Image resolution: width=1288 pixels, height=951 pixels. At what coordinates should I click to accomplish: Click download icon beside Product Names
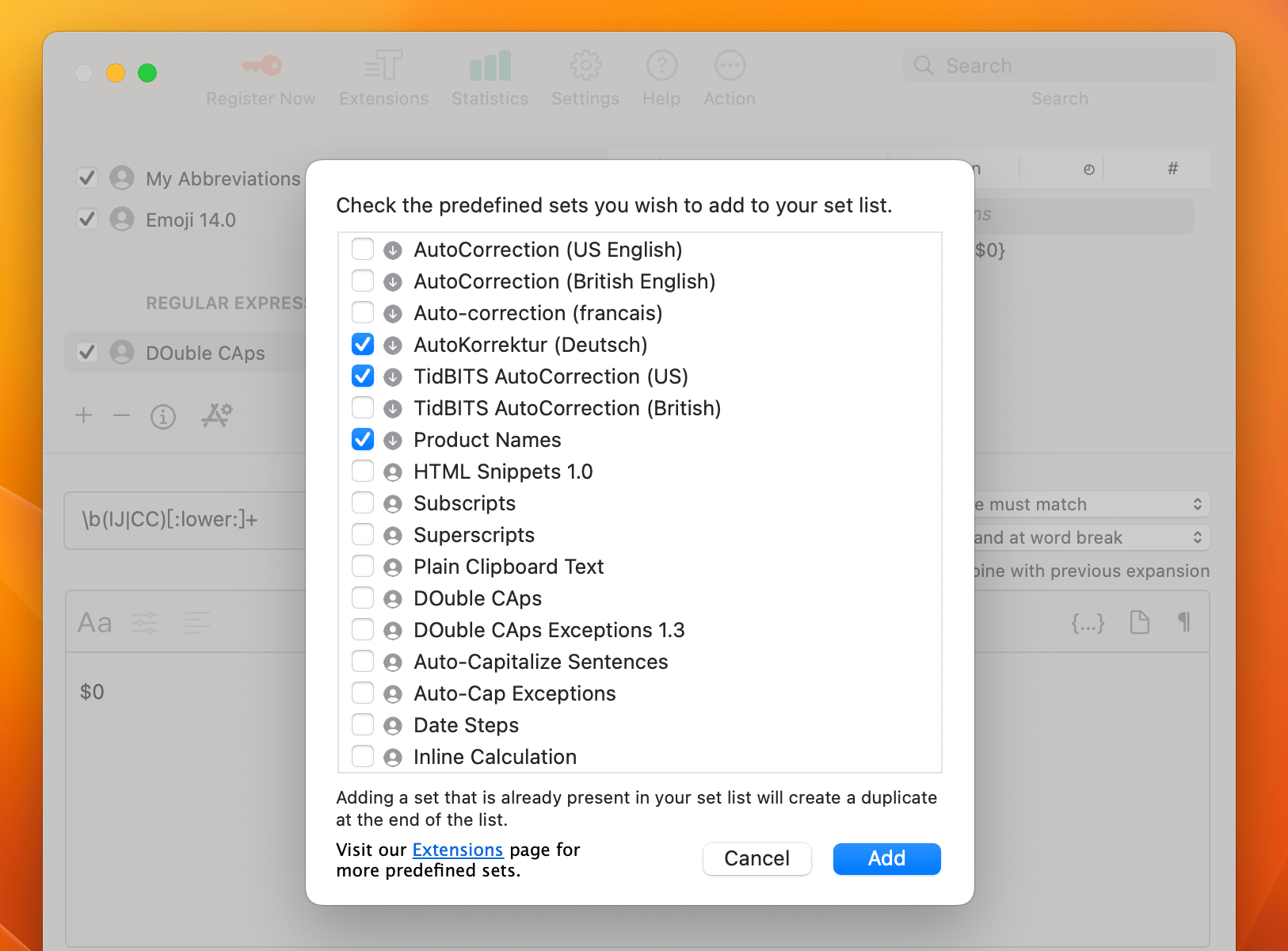pos(393,441)
